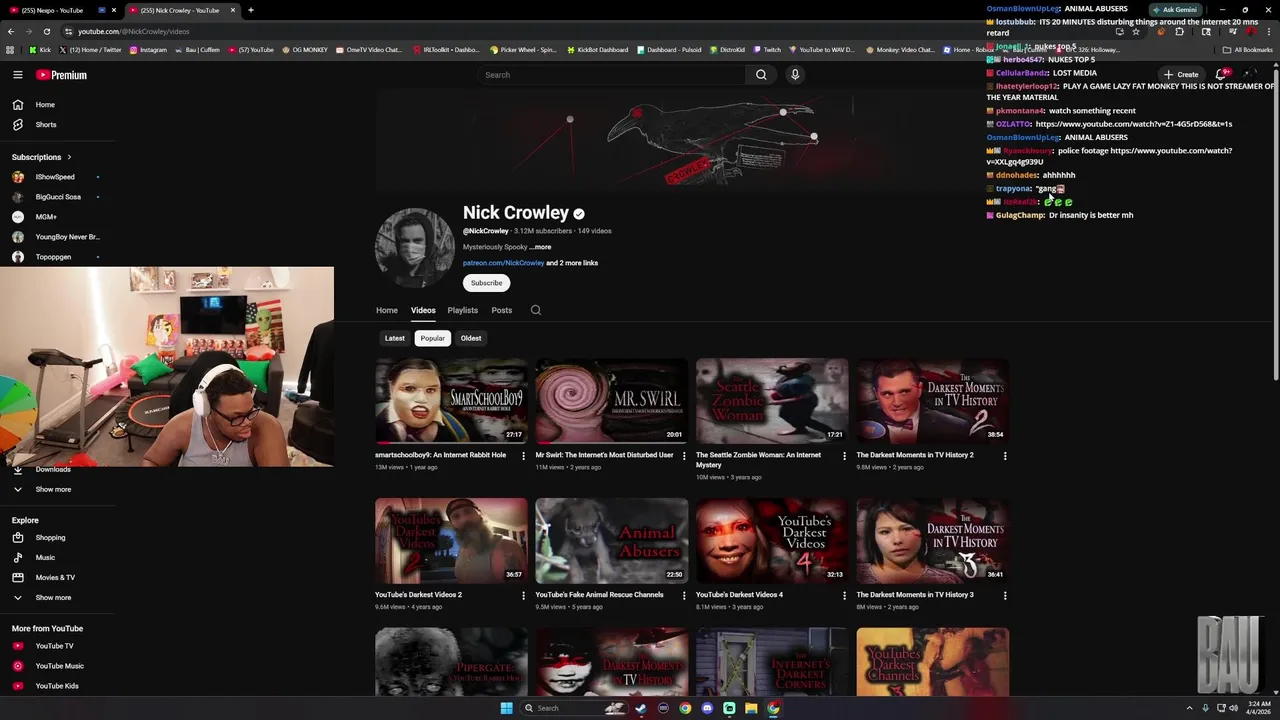Open Downloads in the sidebar
The width and height of the screenshot is (1280, 720).
53,470
